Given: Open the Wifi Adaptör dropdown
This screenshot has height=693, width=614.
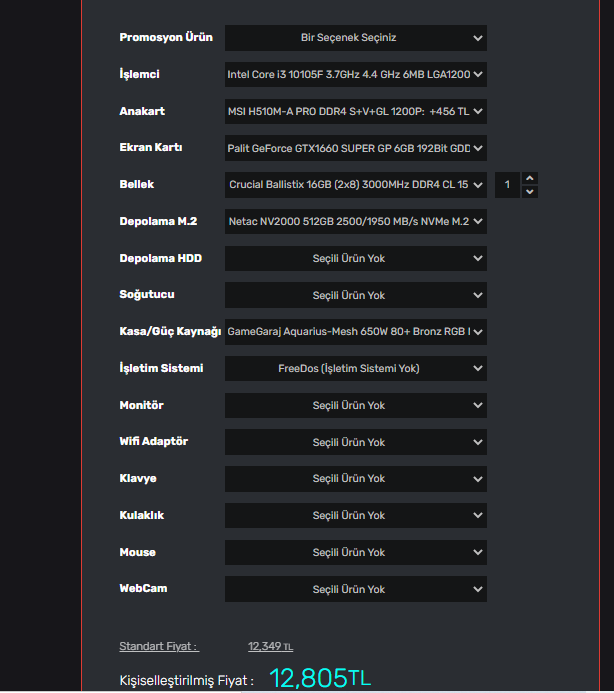Looking at the screenshot, I should point(355,442).
